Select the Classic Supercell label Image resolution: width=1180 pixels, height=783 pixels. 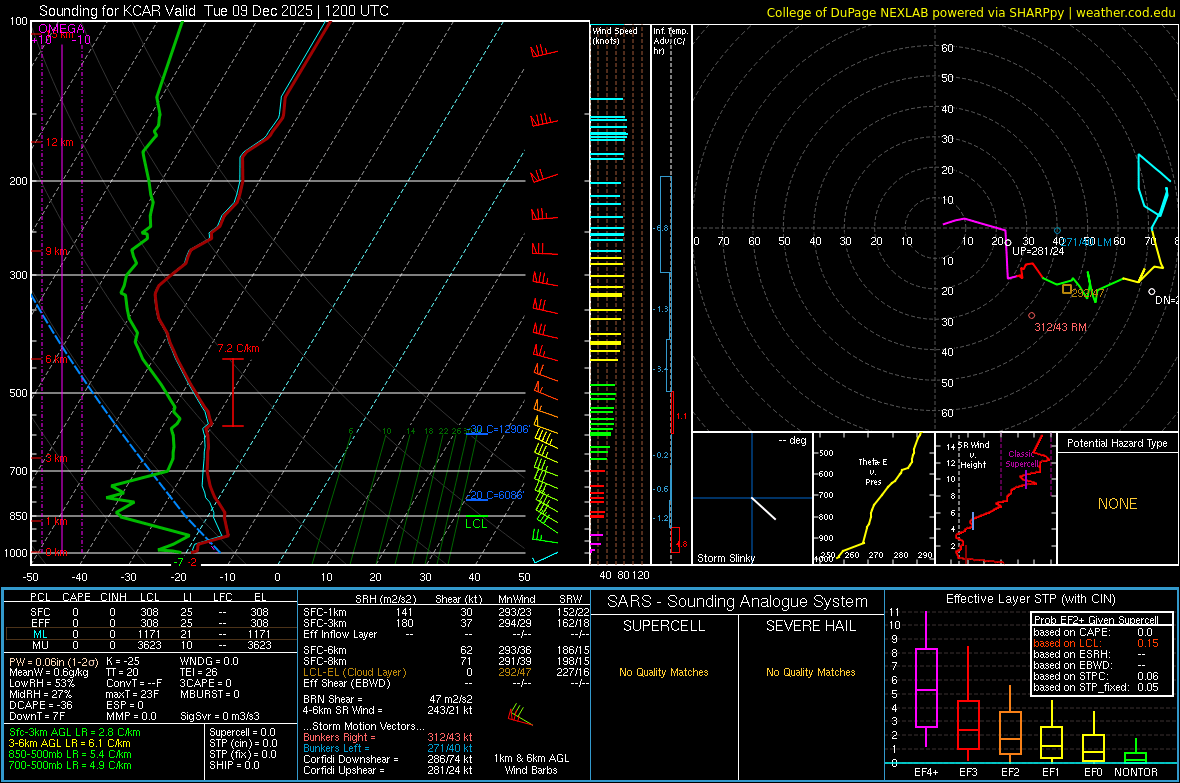click(x=1022, y=459)
